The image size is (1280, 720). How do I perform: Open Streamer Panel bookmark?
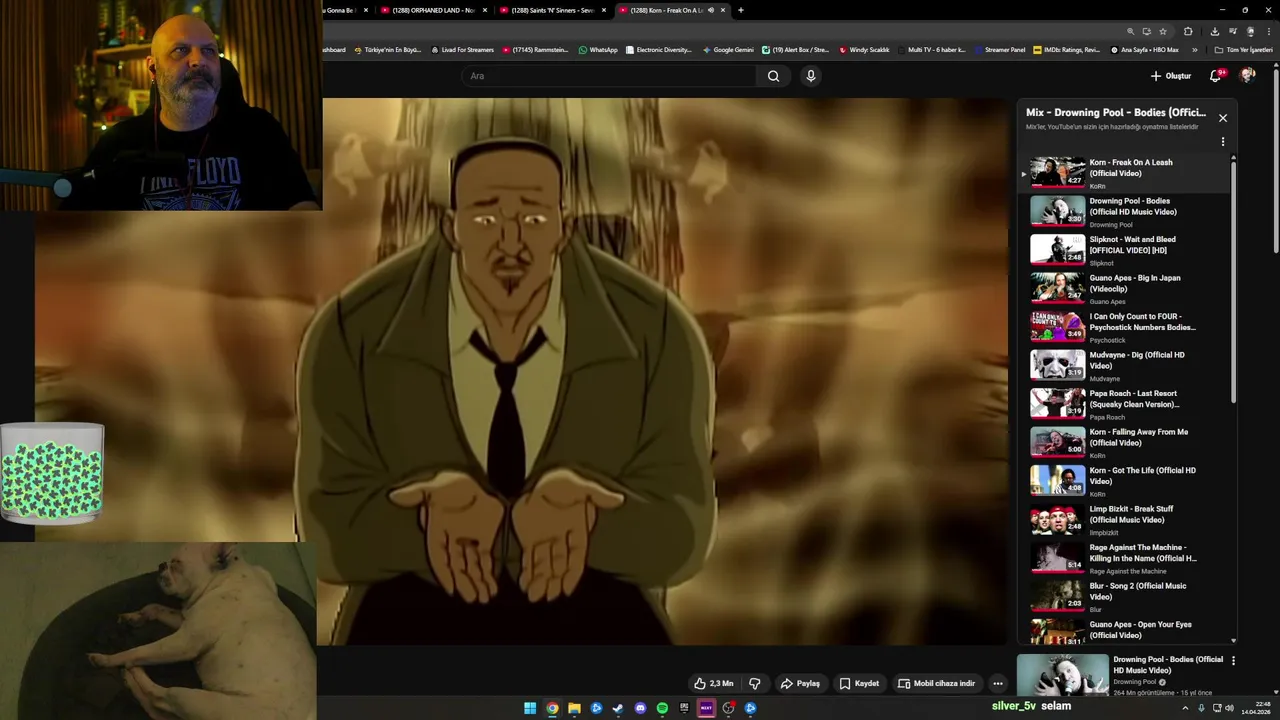[999, 50]
